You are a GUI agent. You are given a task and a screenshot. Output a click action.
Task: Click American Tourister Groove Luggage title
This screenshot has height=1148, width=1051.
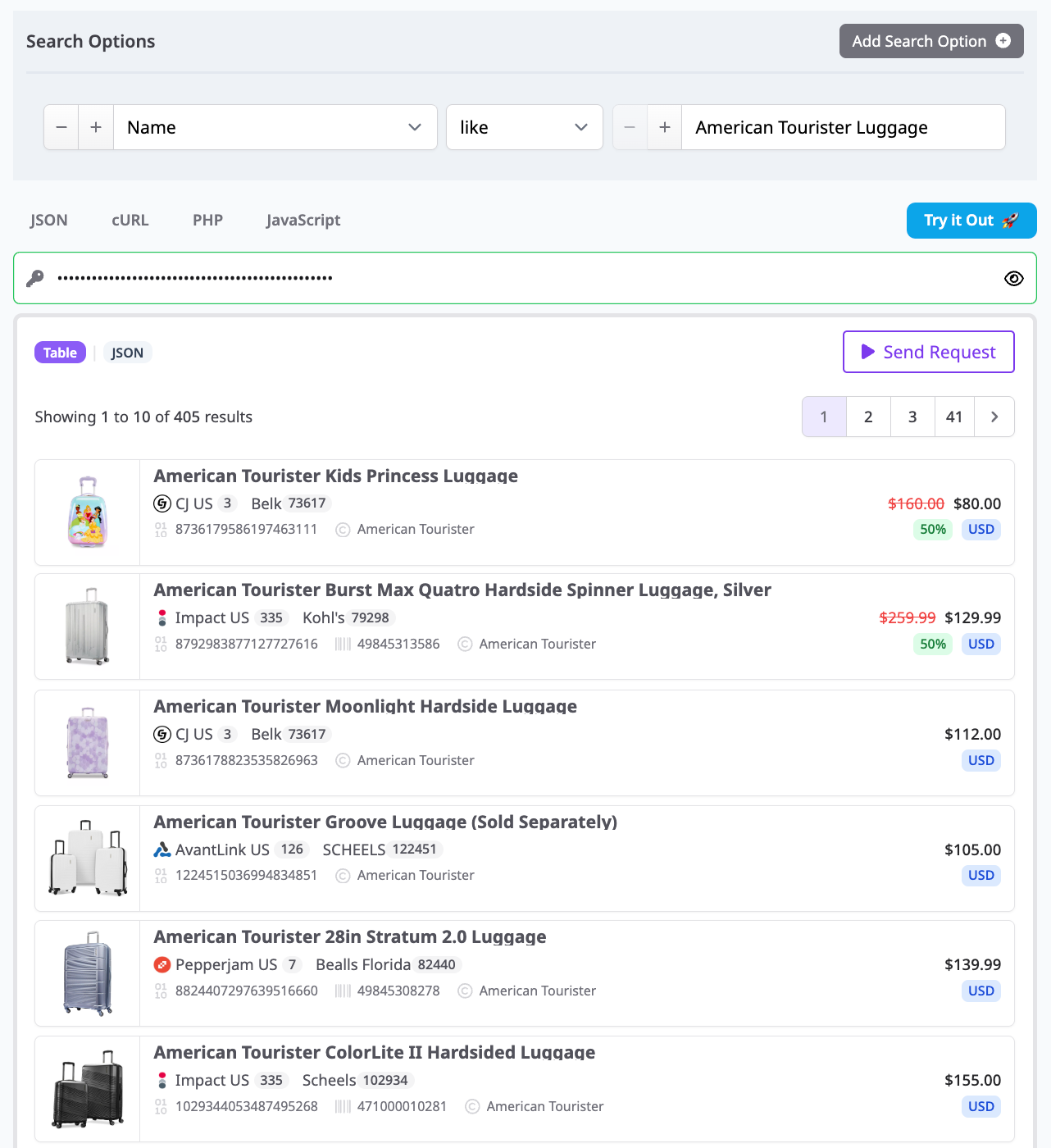click(385, 822)
